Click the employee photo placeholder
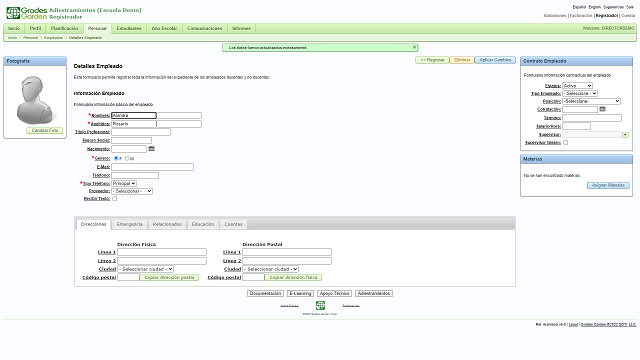 pyautogui.click(x=35, y=100)
